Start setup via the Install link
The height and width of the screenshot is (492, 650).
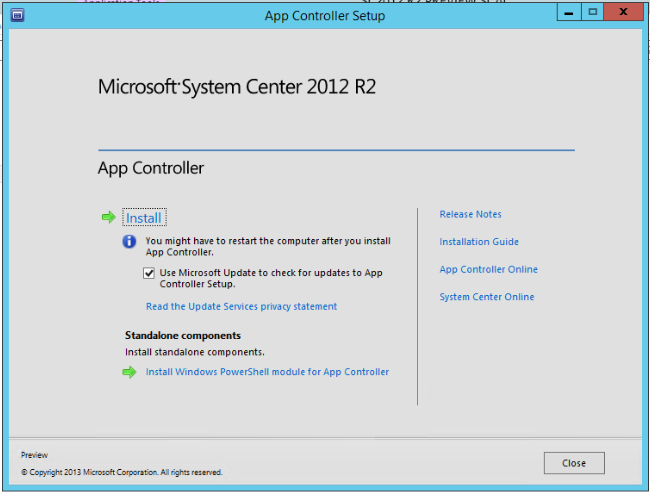coord(144,218)
